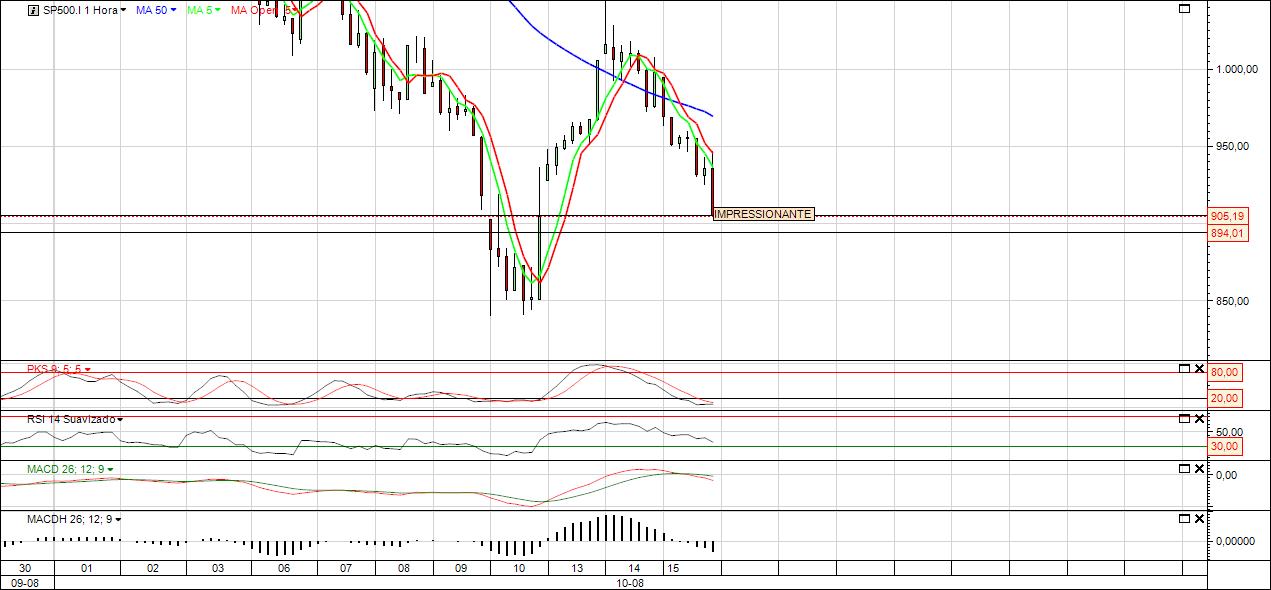Maximize the PKS indicator panel
This screenshot has height=590, width=1271.
1185,368
